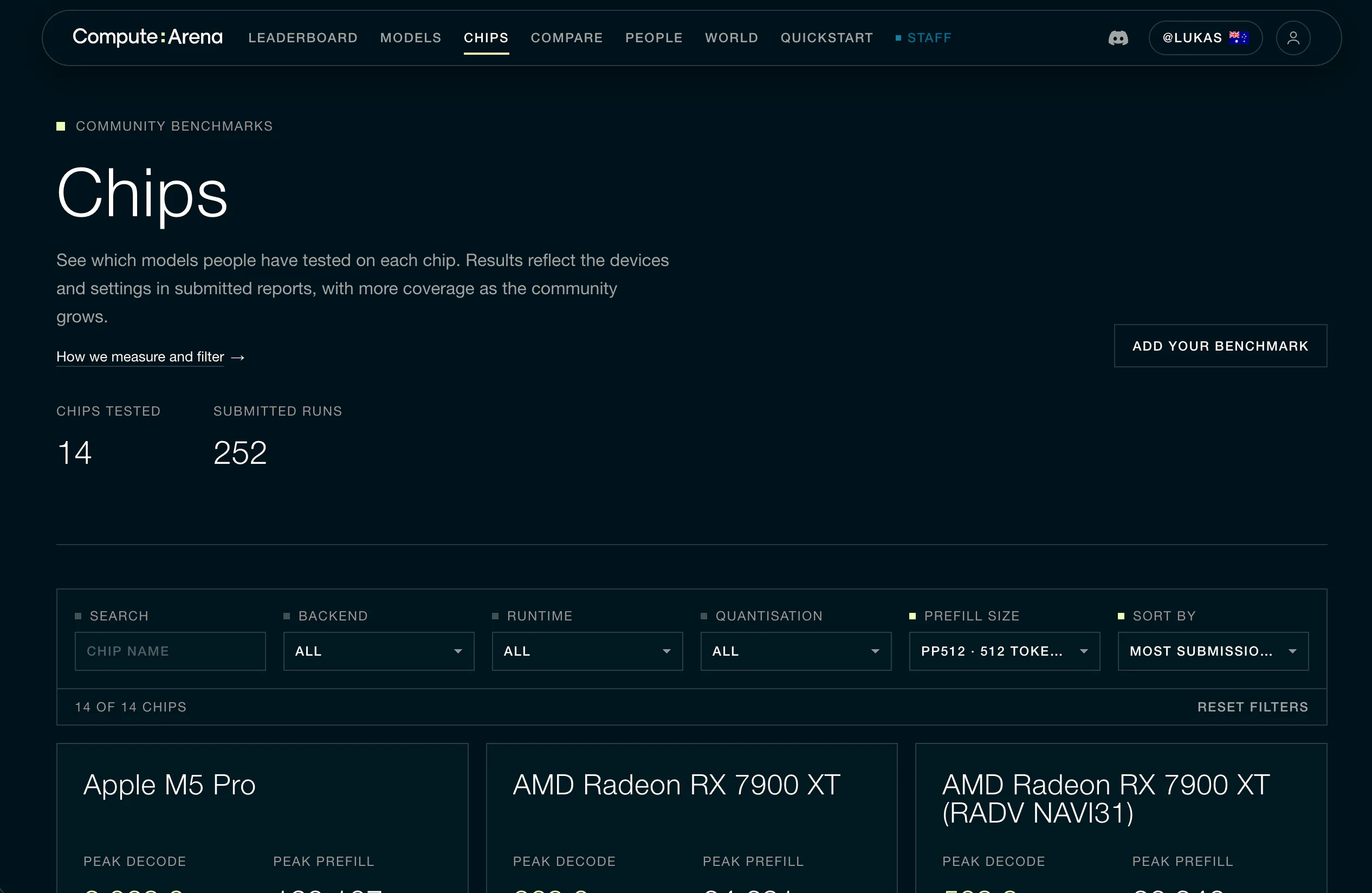
Task: Open the Leaderboard page
Action: point(303,38)
